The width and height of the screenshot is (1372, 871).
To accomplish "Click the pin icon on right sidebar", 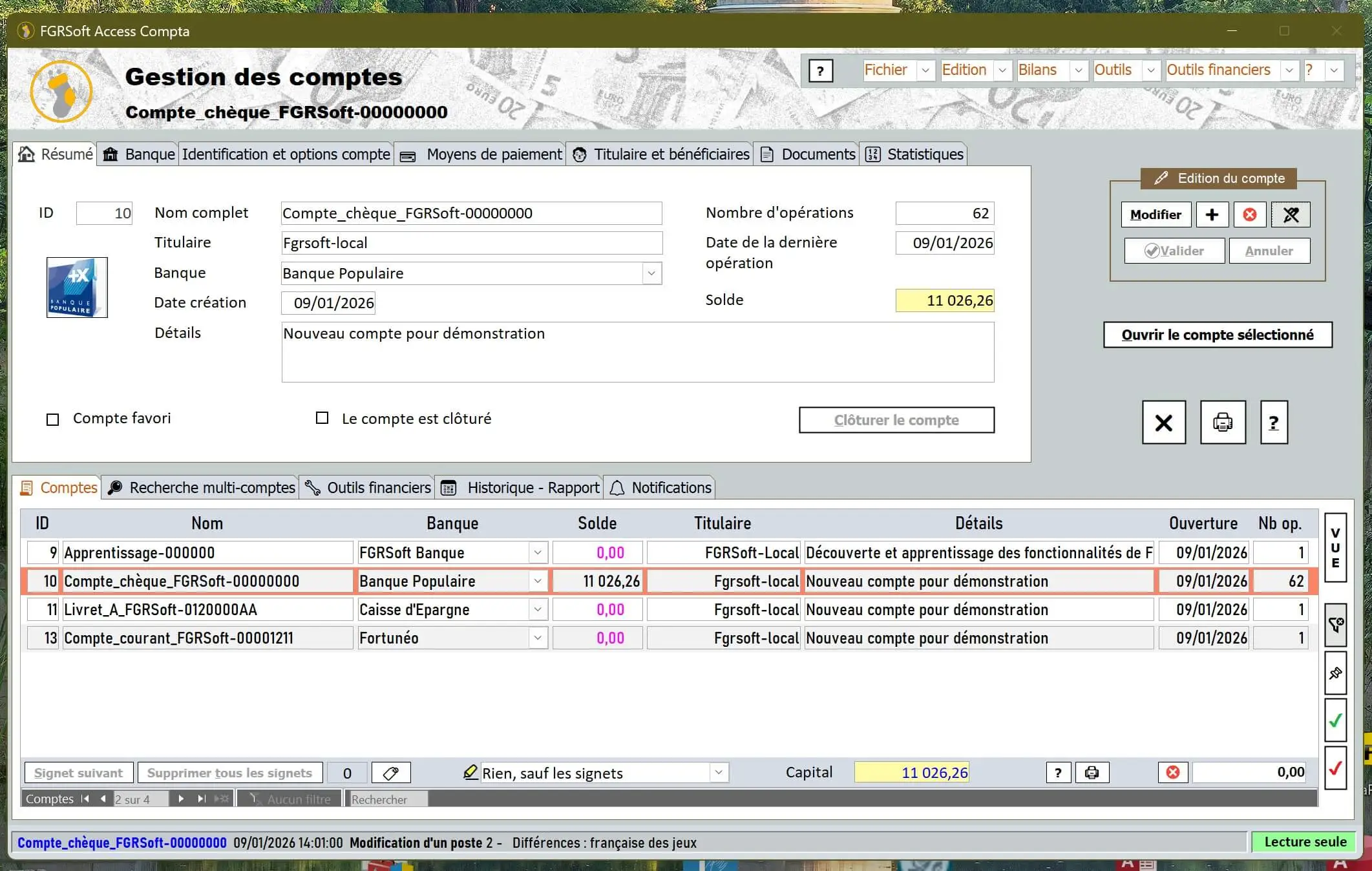I will coord(1335,673).
